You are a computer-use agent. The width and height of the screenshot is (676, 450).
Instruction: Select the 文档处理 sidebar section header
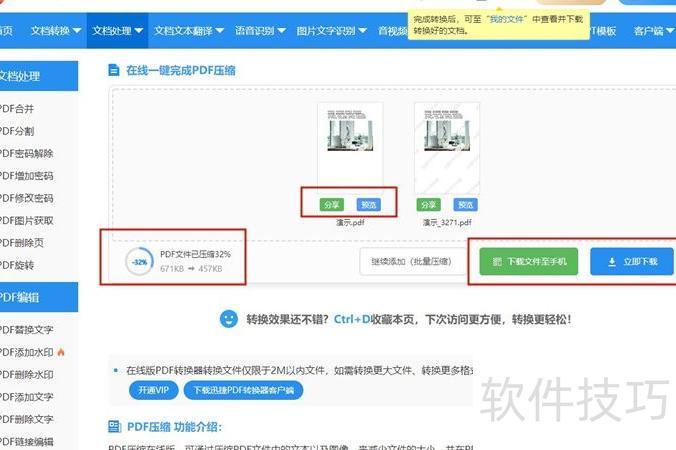[39, 76]
